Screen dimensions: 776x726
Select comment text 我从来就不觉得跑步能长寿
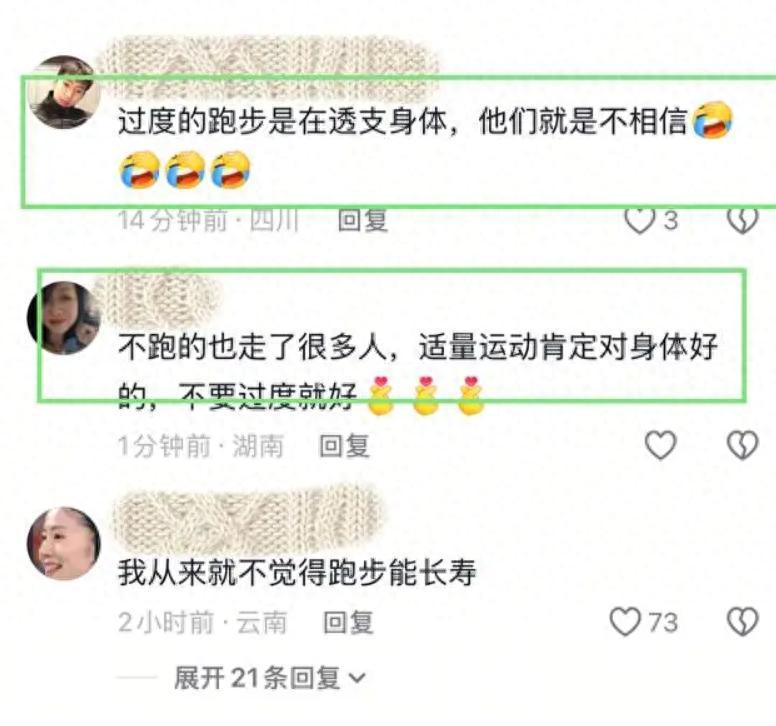coord(297,572)
